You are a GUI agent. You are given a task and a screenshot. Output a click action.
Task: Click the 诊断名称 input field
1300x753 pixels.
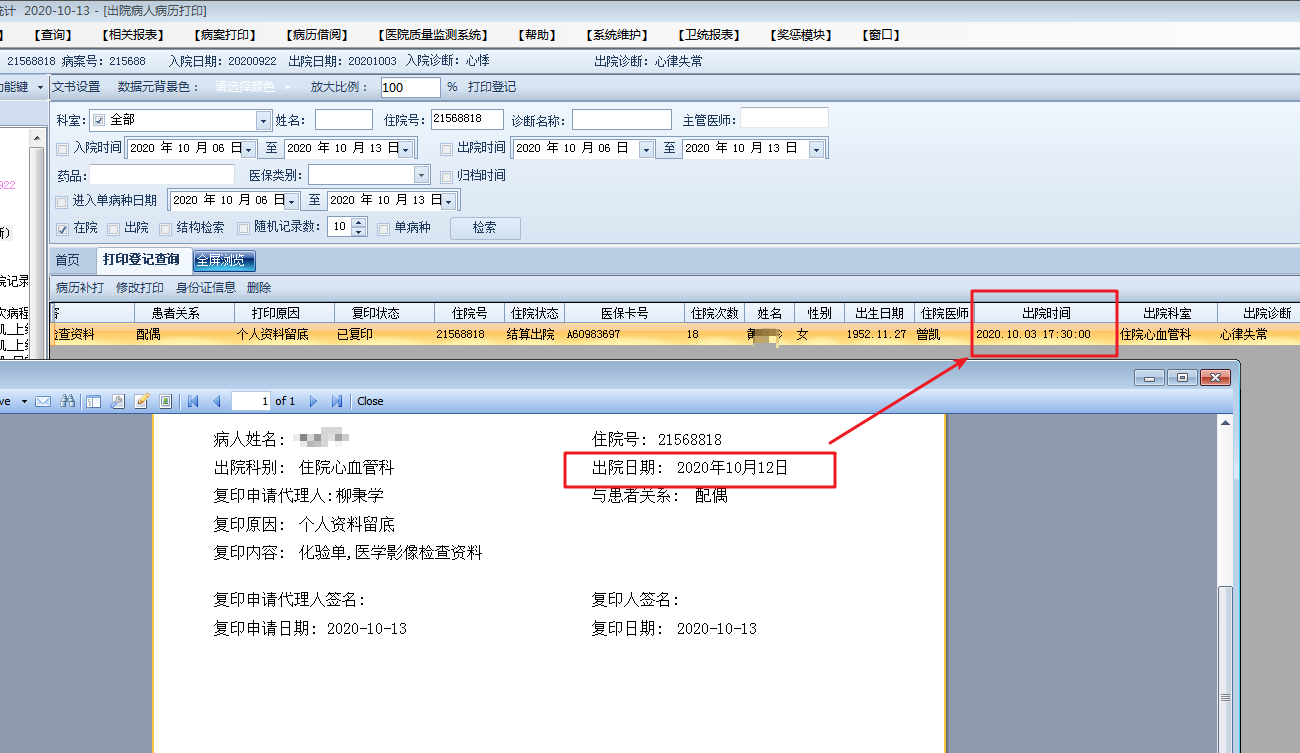622,120
